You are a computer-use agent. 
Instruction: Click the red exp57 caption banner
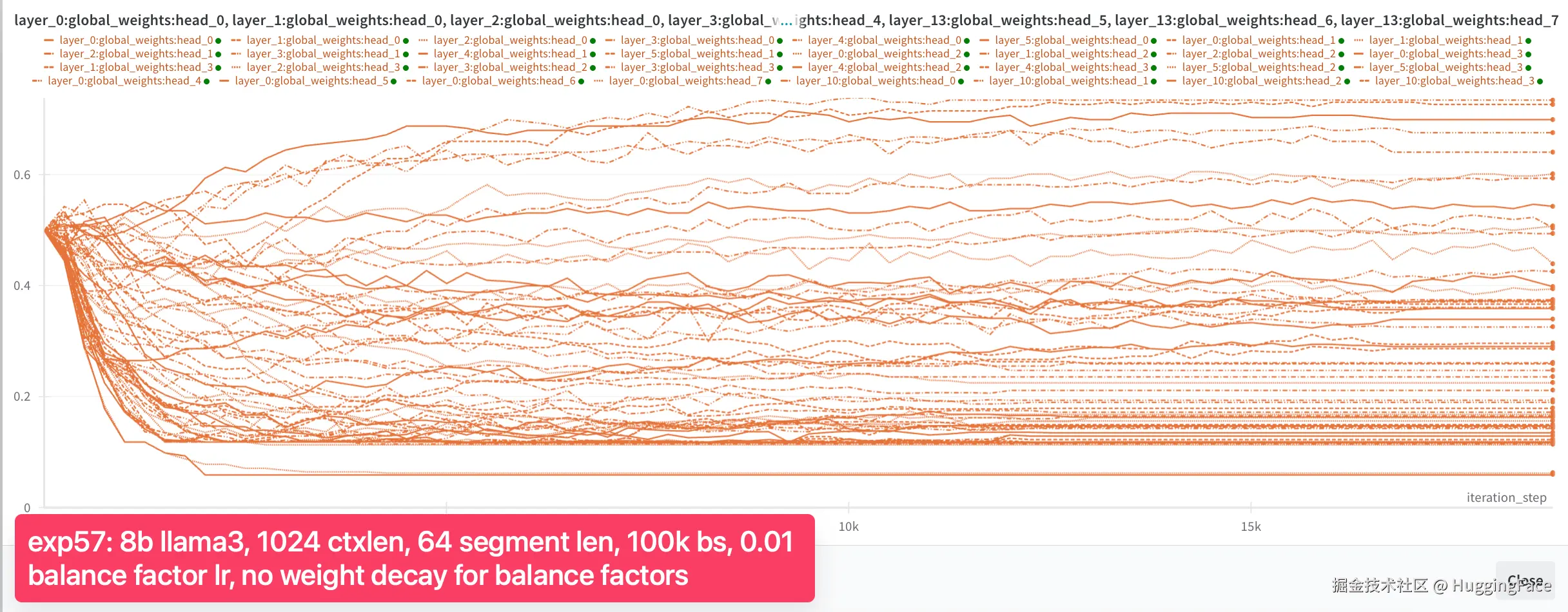[415, 559]
